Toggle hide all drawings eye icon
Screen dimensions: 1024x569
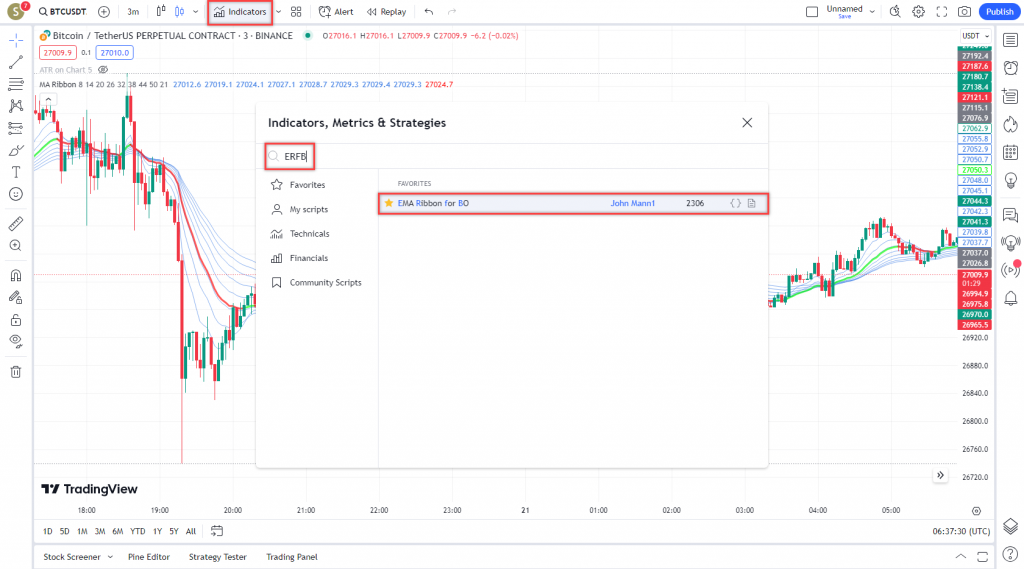[16, 341]
